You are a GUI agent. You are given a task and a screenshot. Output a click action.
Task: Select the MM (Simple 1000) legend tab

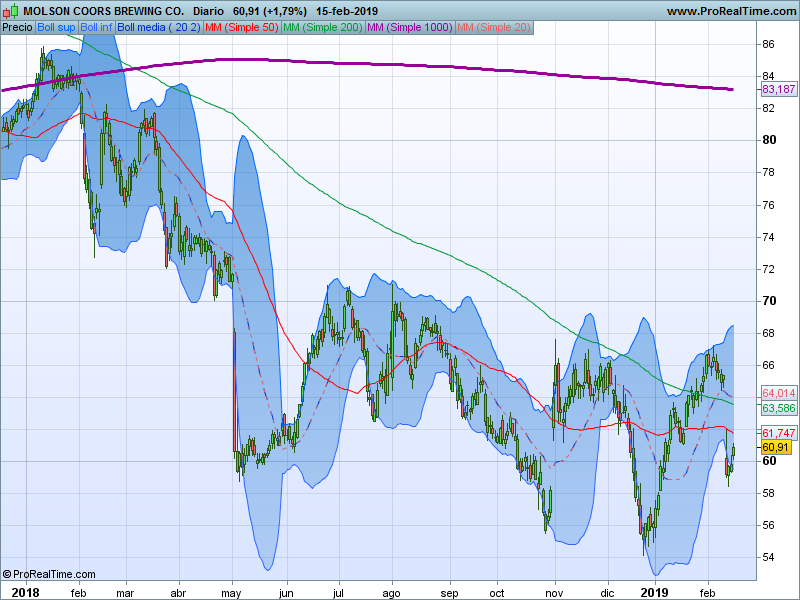coord(410,28)
